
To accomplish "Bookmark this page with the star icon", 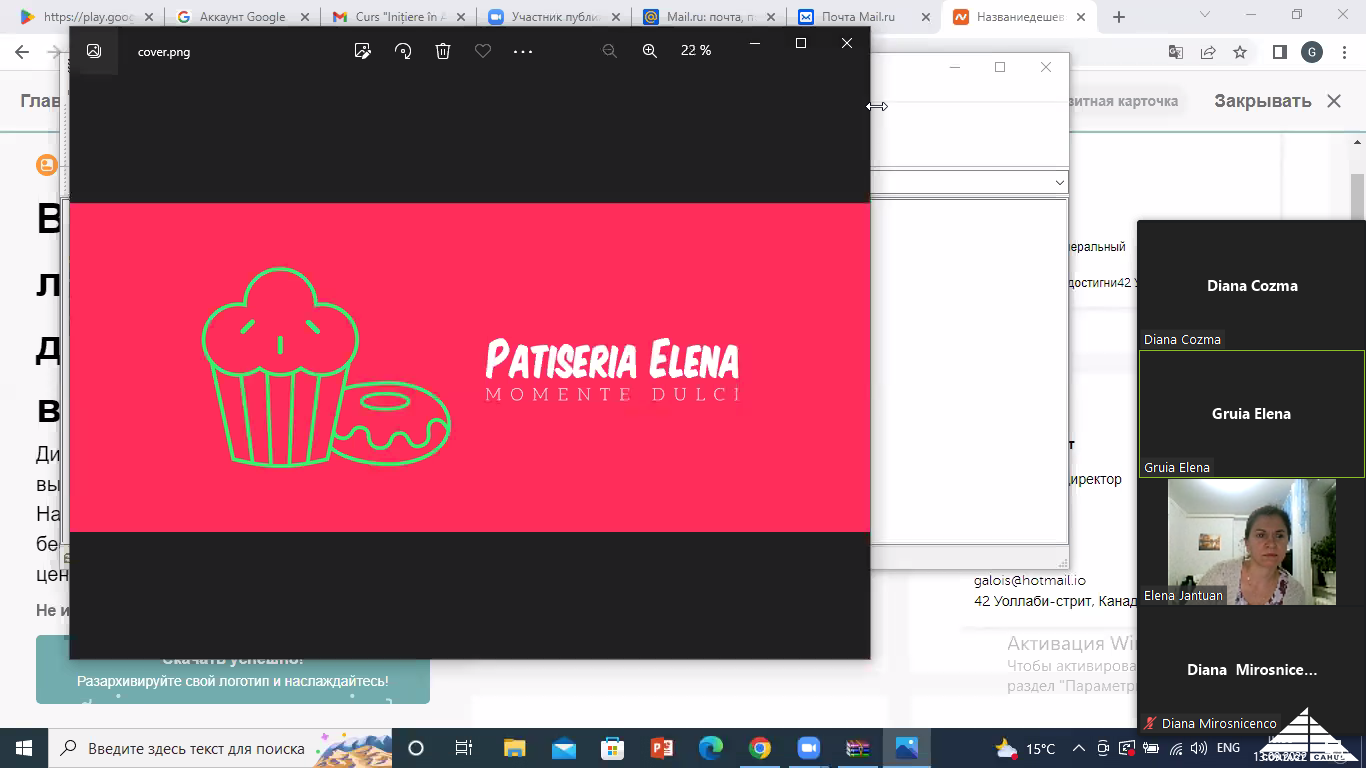I will 1240,52.
